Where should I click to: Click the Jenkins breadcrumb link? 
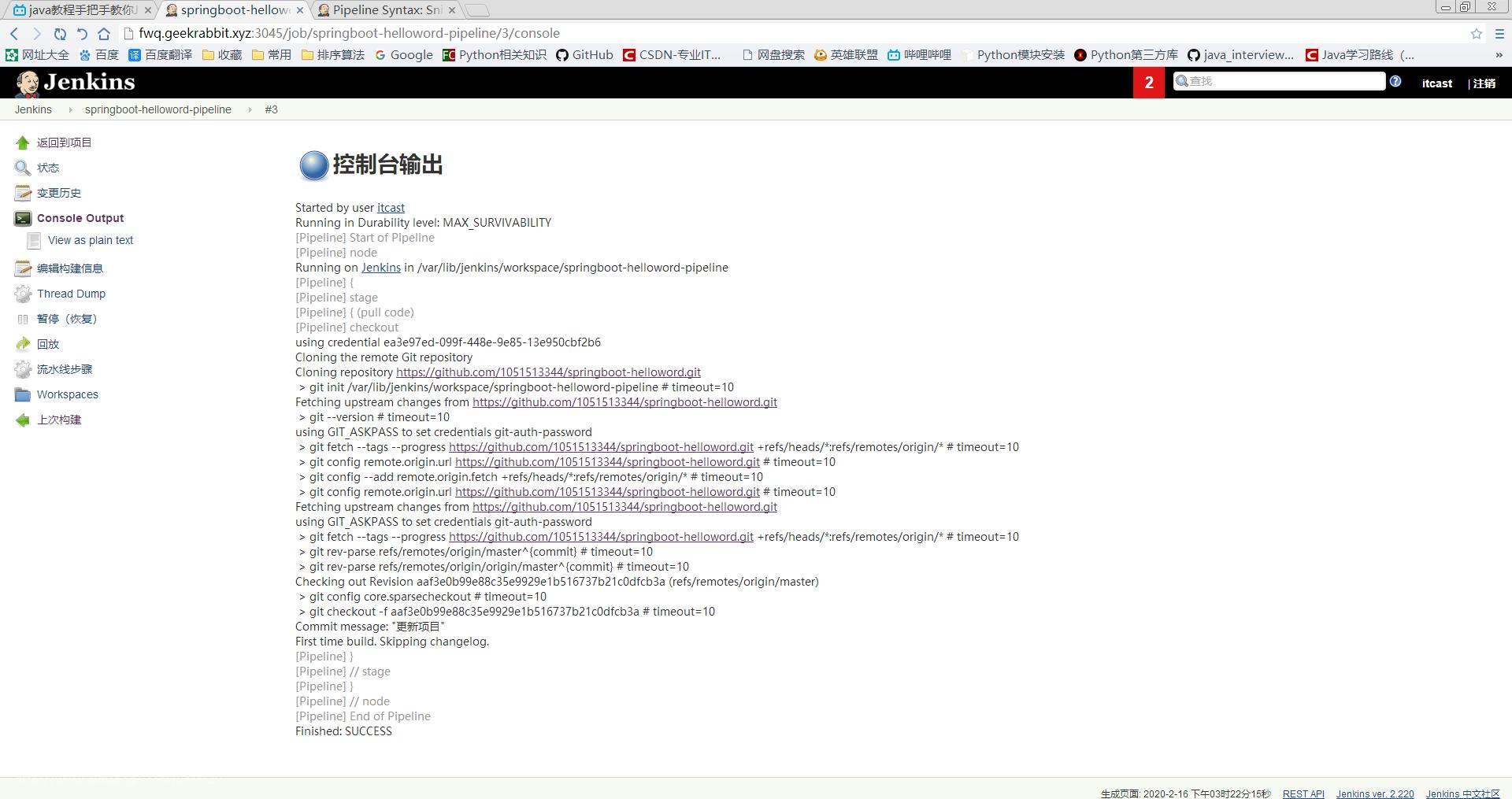click(x=33, y=109)
